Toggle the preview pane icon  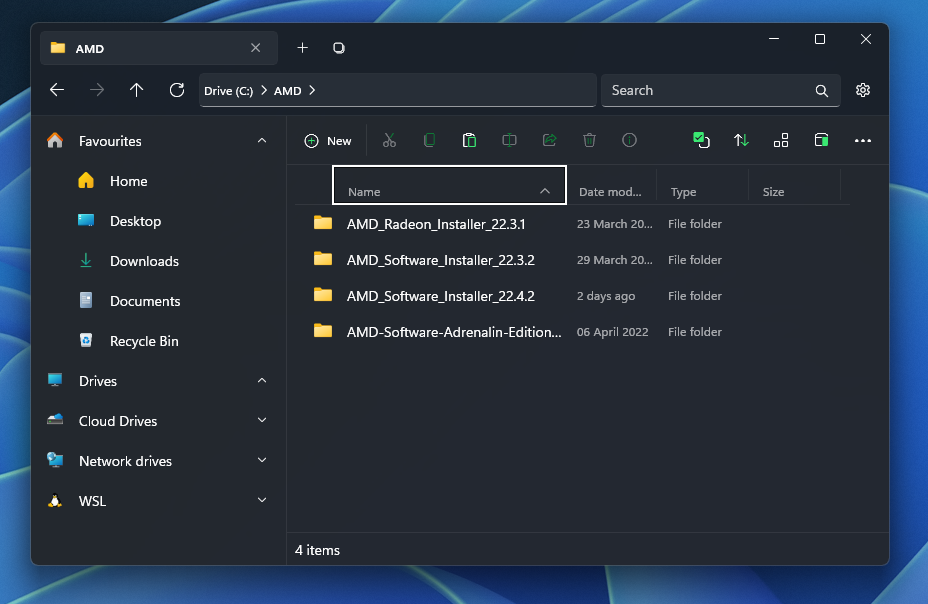(x=821, y=140)
